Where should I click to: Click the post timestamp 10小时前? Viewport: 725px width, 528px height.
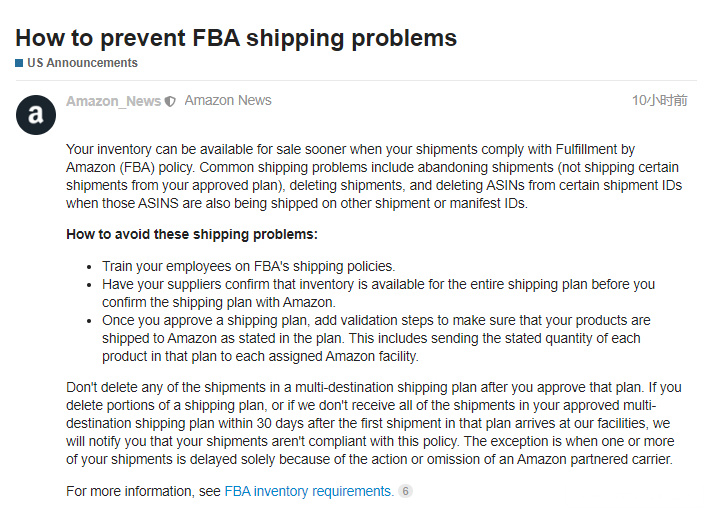tap(659, 101)
